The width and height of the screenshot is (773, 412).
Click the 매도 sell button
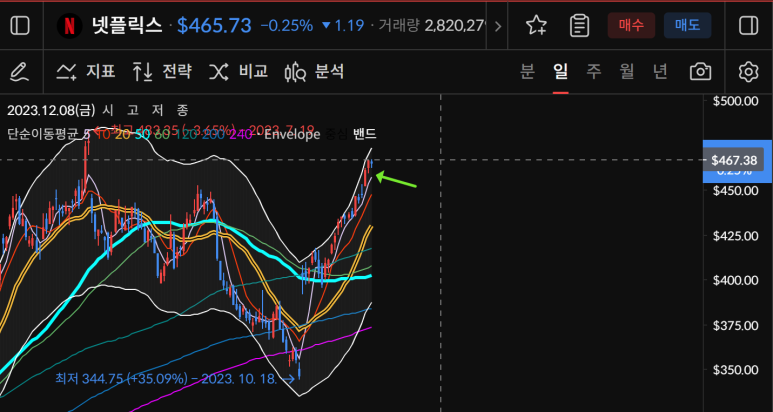tap(687, 26)
